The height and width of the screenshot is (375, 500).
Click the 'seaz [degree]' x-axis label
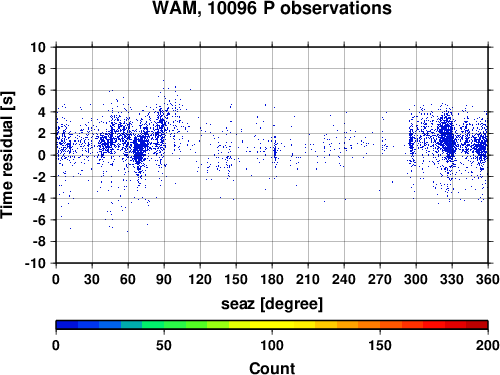[272, 304]
